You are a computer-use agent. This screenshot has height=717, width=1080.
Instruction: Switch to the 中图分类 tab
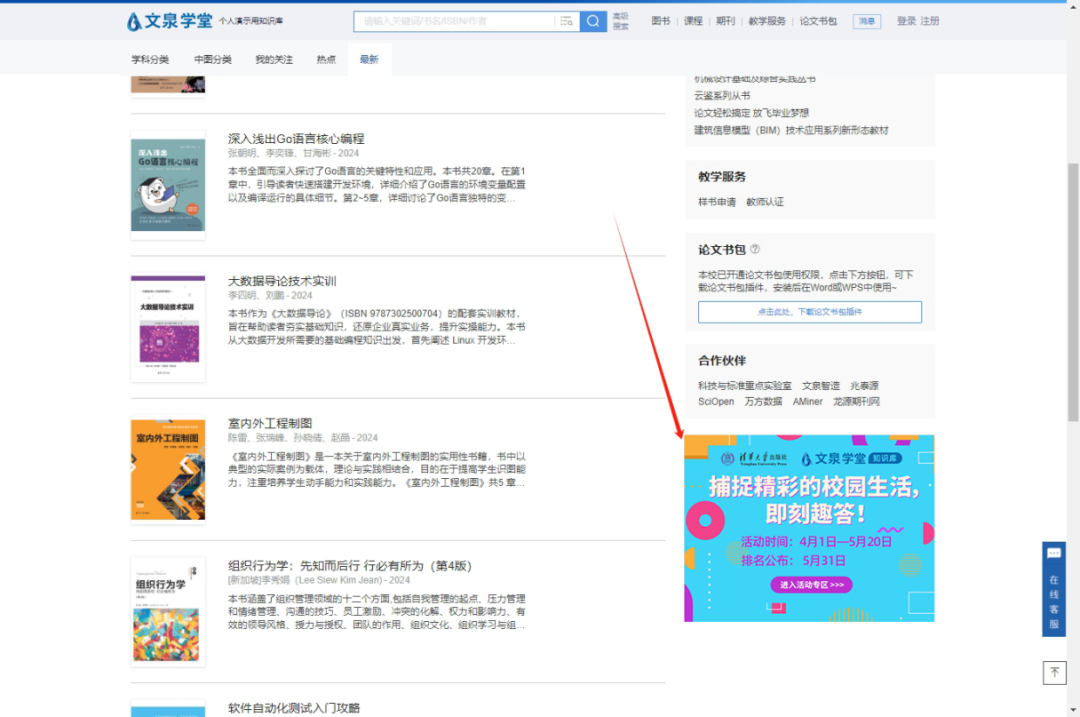(x=213, y=60)
